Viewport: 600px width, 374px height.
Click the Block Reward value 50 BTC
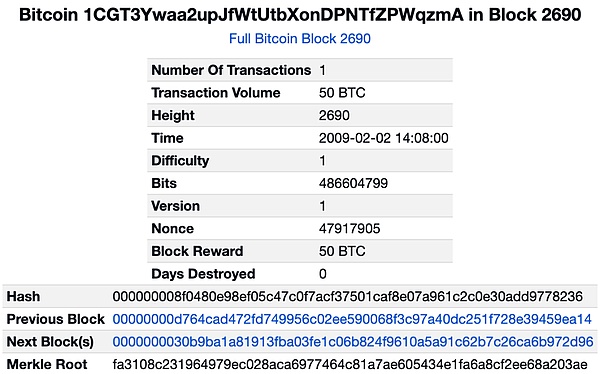(342, 251)
